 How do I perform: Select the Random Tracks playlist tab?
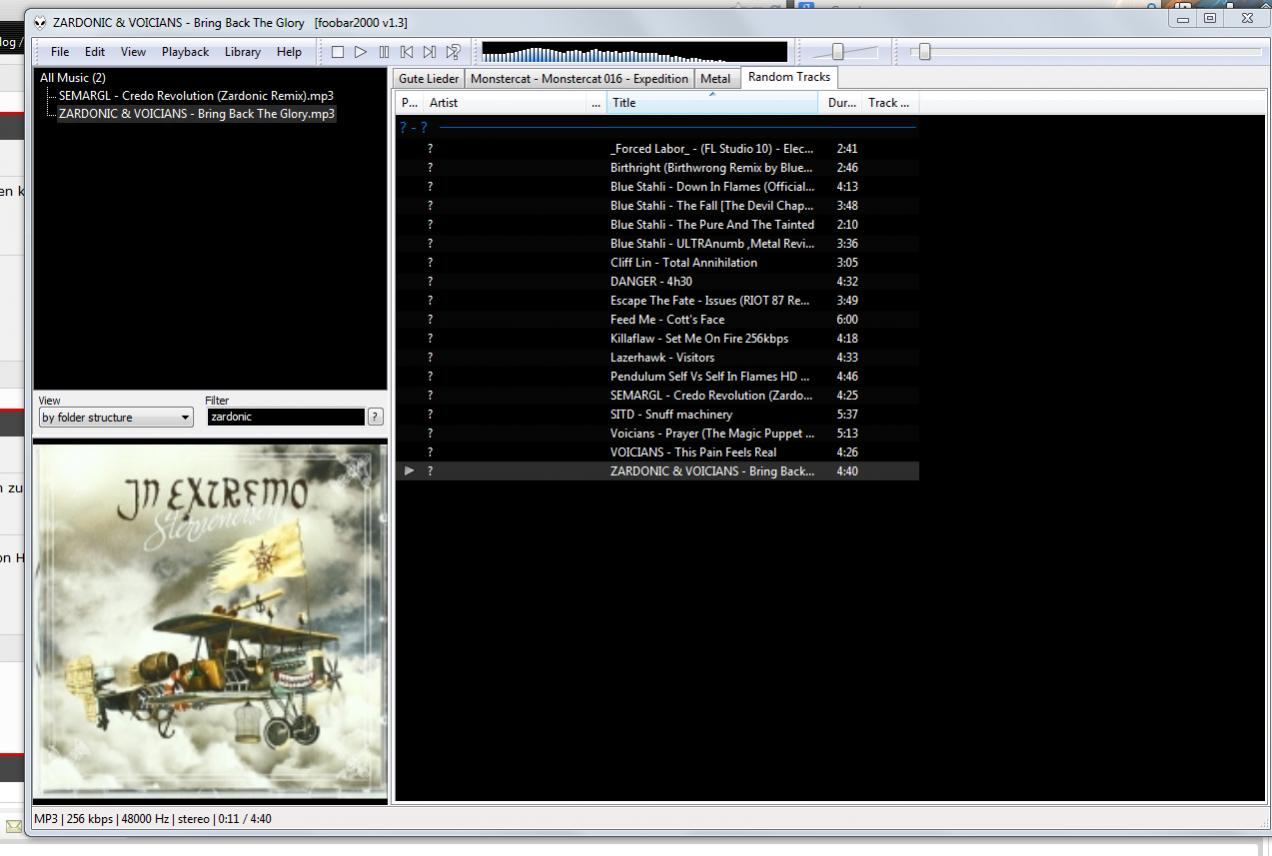789,77
